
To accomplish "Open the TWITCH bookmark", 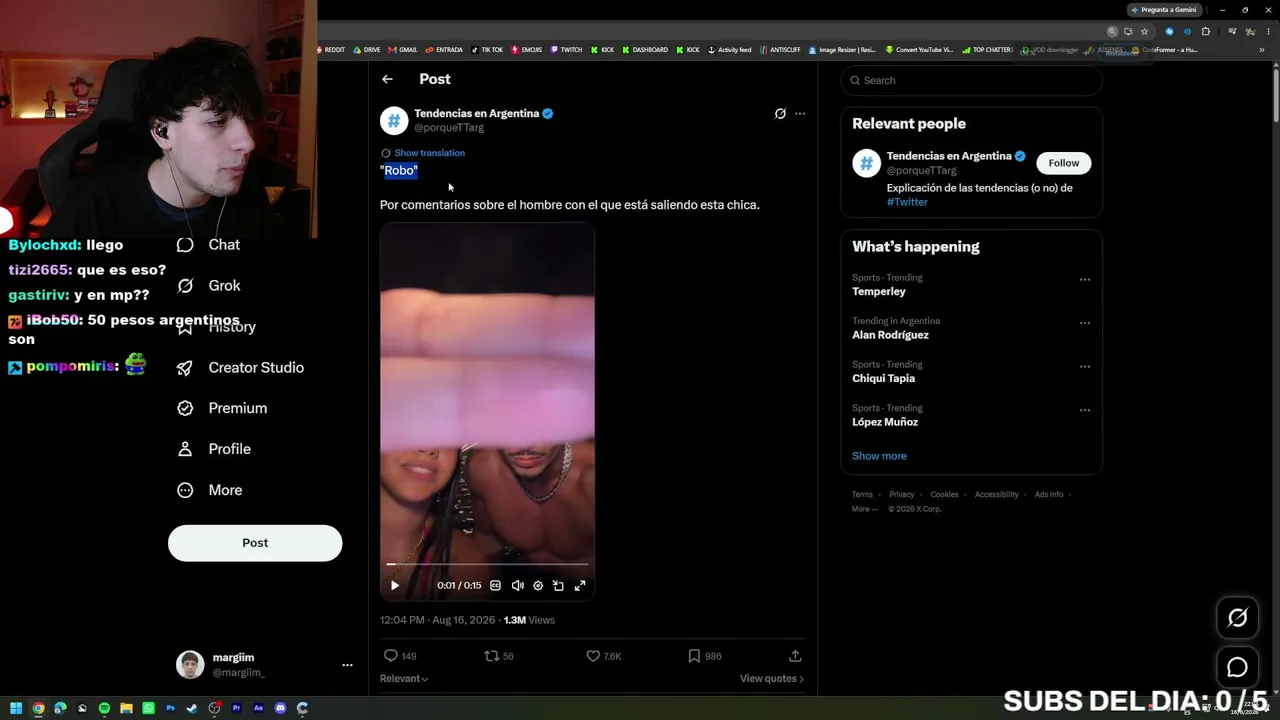I will point(566,50).
